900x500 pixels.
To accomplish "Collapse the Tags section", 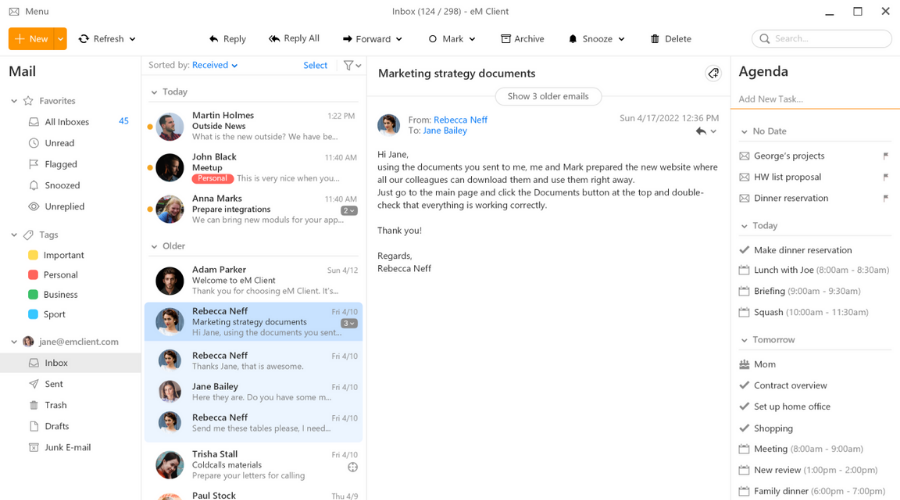I will pyautogui.click(x=14, y=235).
